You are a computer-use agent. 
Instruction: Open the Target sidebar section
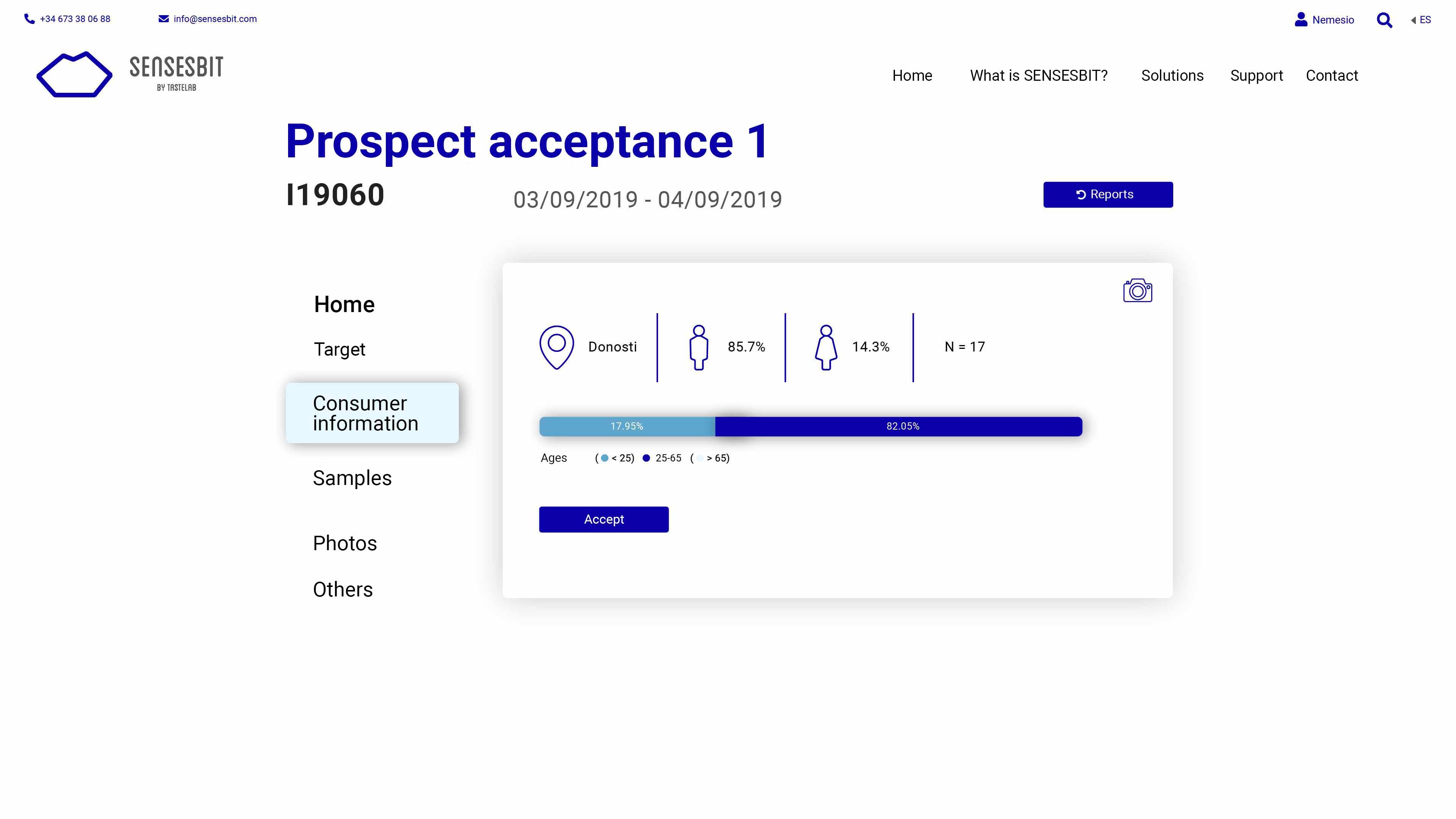click(339, 349)
